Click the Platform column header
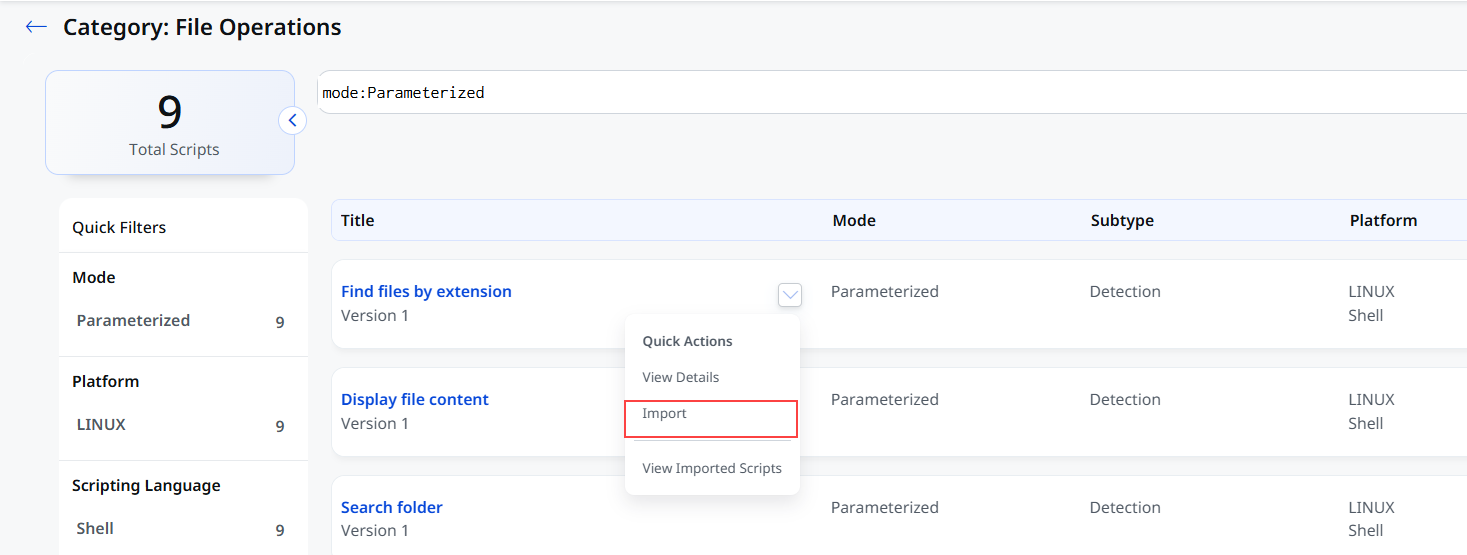 click(x=1383, y=220)
